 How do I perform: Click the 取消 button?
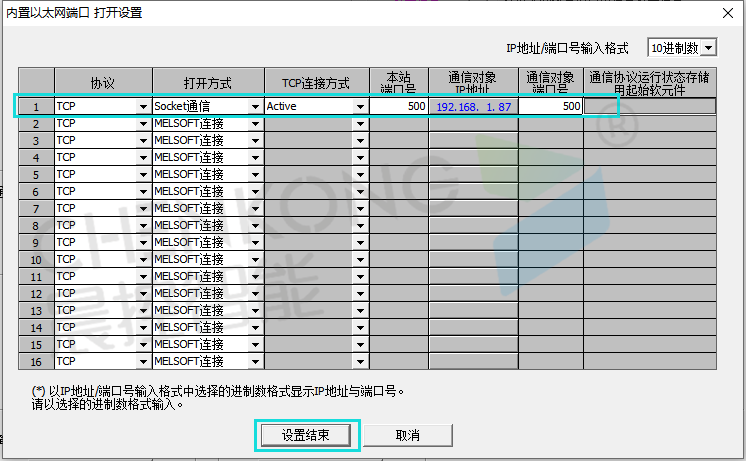pos(407,435)
